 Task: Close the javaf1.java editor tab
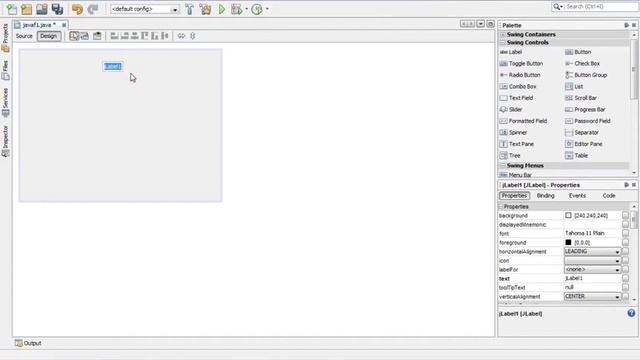click(x=64, y=25)
